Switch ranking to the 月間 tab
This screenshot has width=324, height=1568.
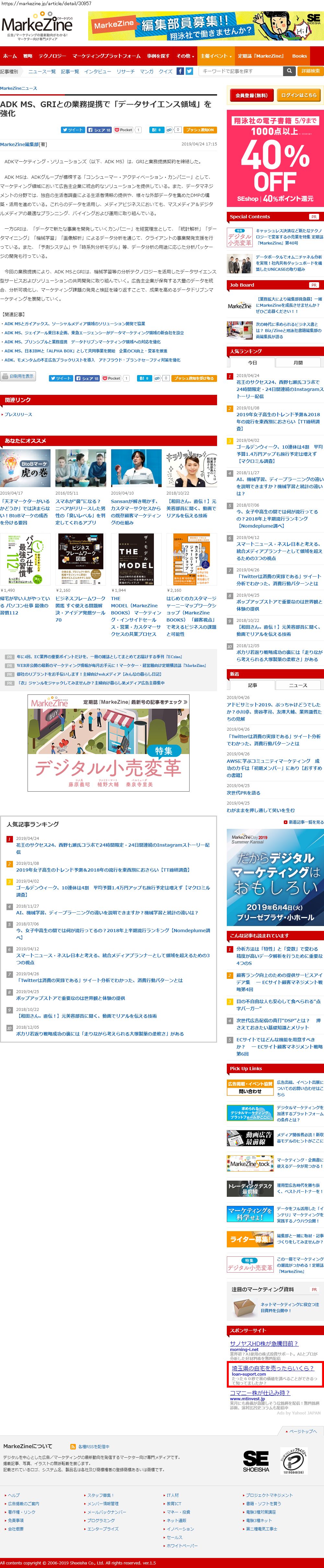pos(298,362)
